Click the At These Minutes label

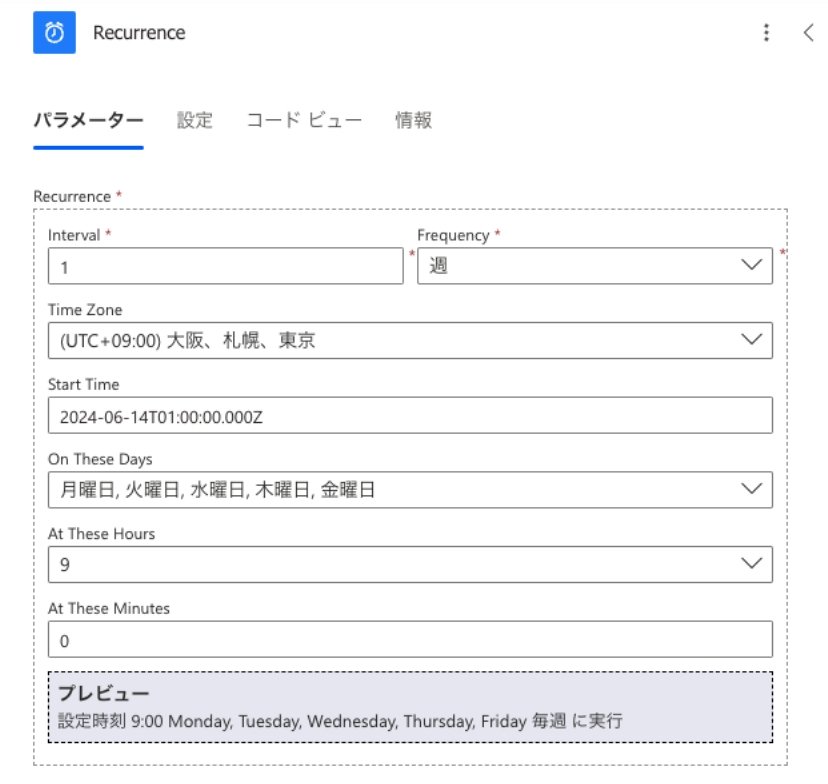click(109, 608)
